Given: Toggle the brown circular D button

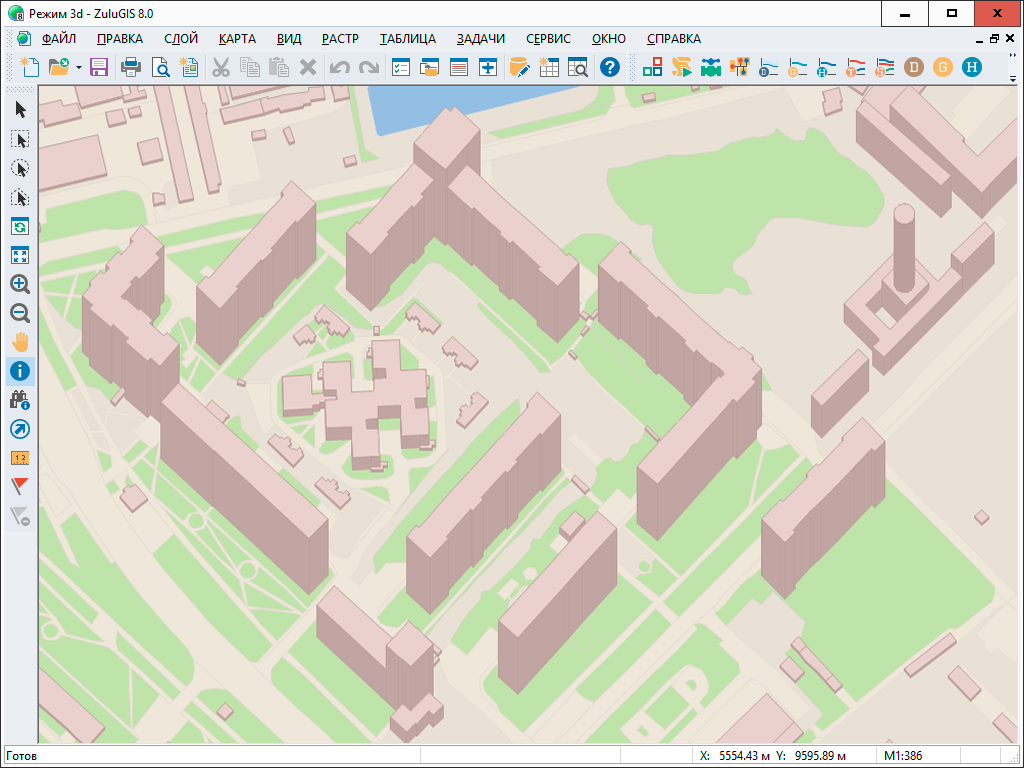Looking at the screenshot, I should point(913,67).
